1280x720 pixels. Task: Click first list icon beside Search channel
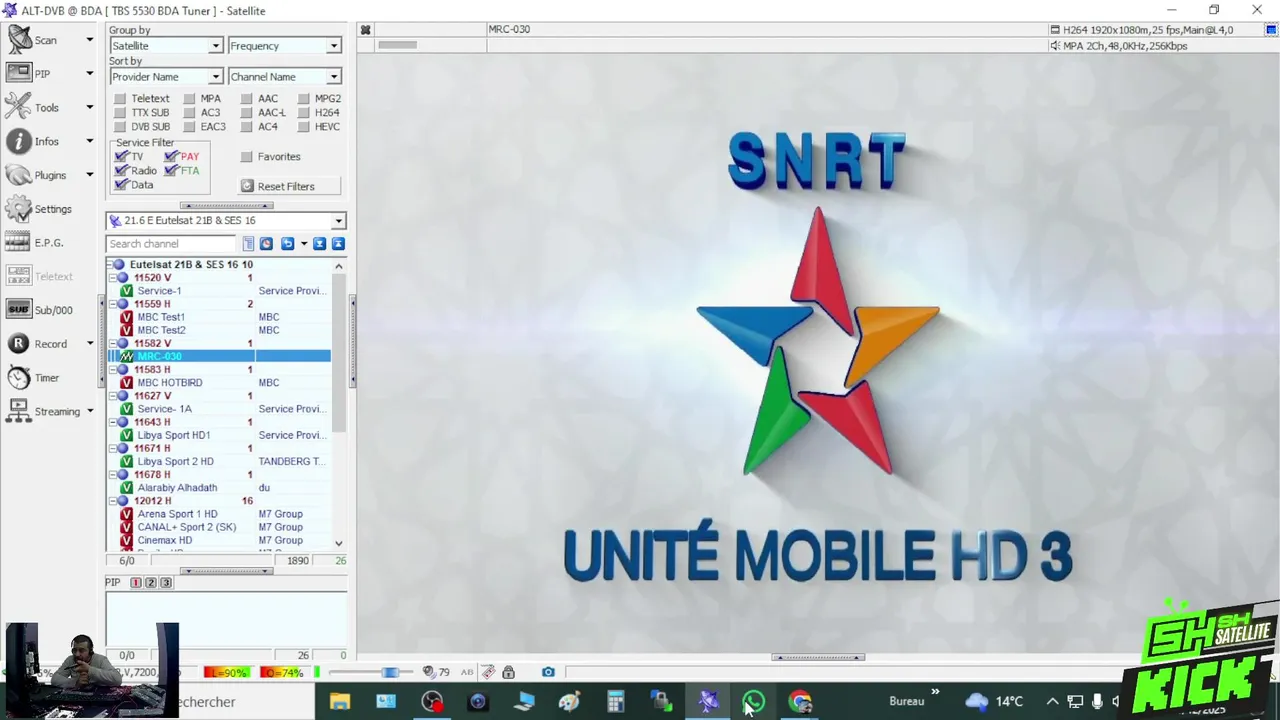pos(249,244)
